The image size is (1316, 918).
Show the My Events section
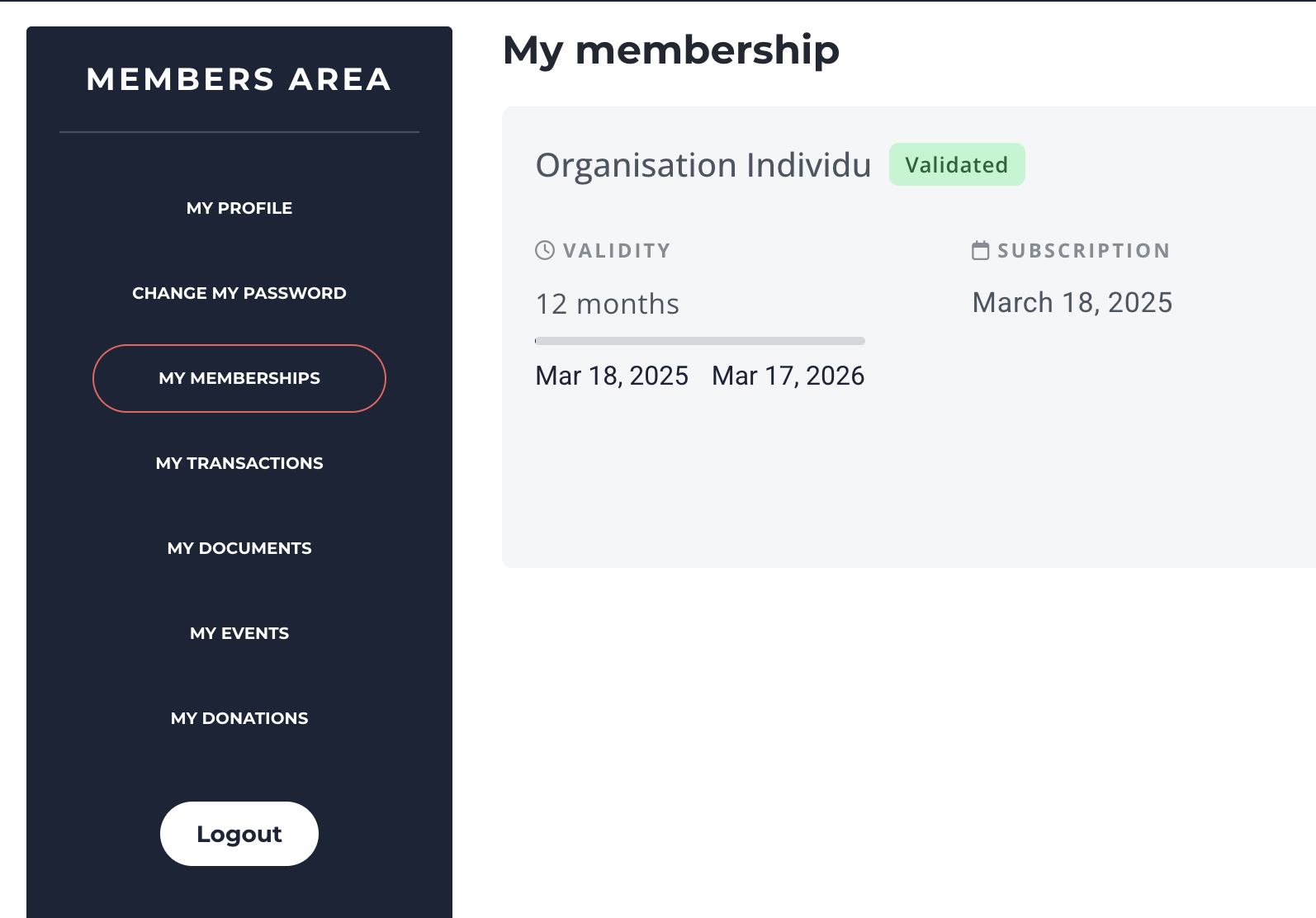pos(239,633)
